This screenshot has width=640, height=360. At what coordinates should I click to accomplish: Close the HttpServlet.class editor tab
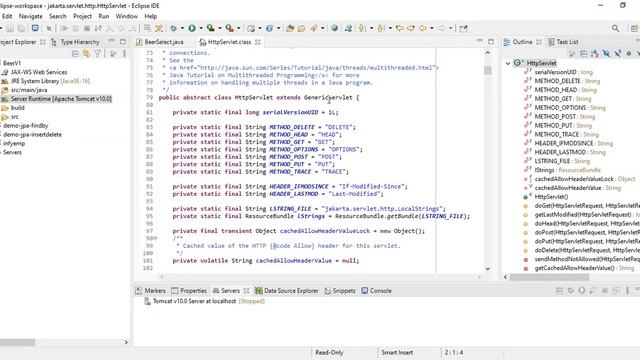258,42
